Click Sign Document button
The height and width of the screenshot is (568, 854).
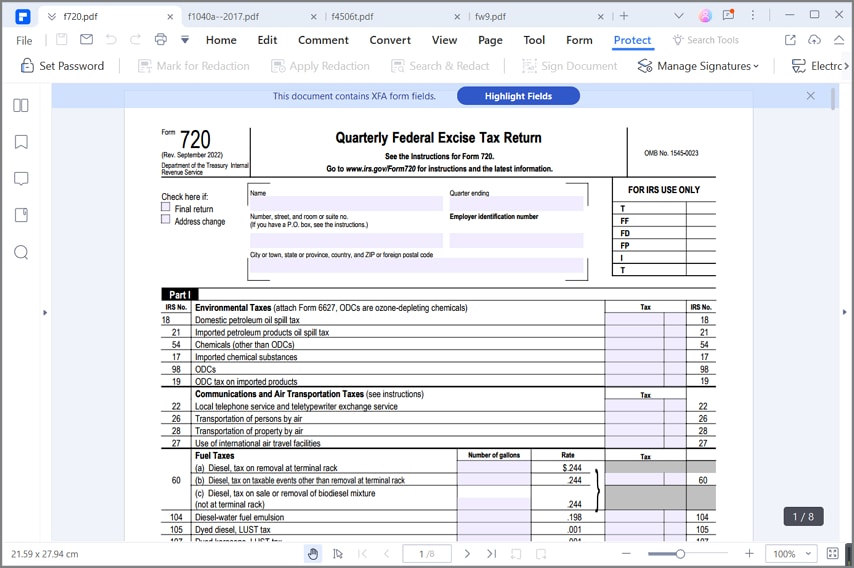point(569,66)
